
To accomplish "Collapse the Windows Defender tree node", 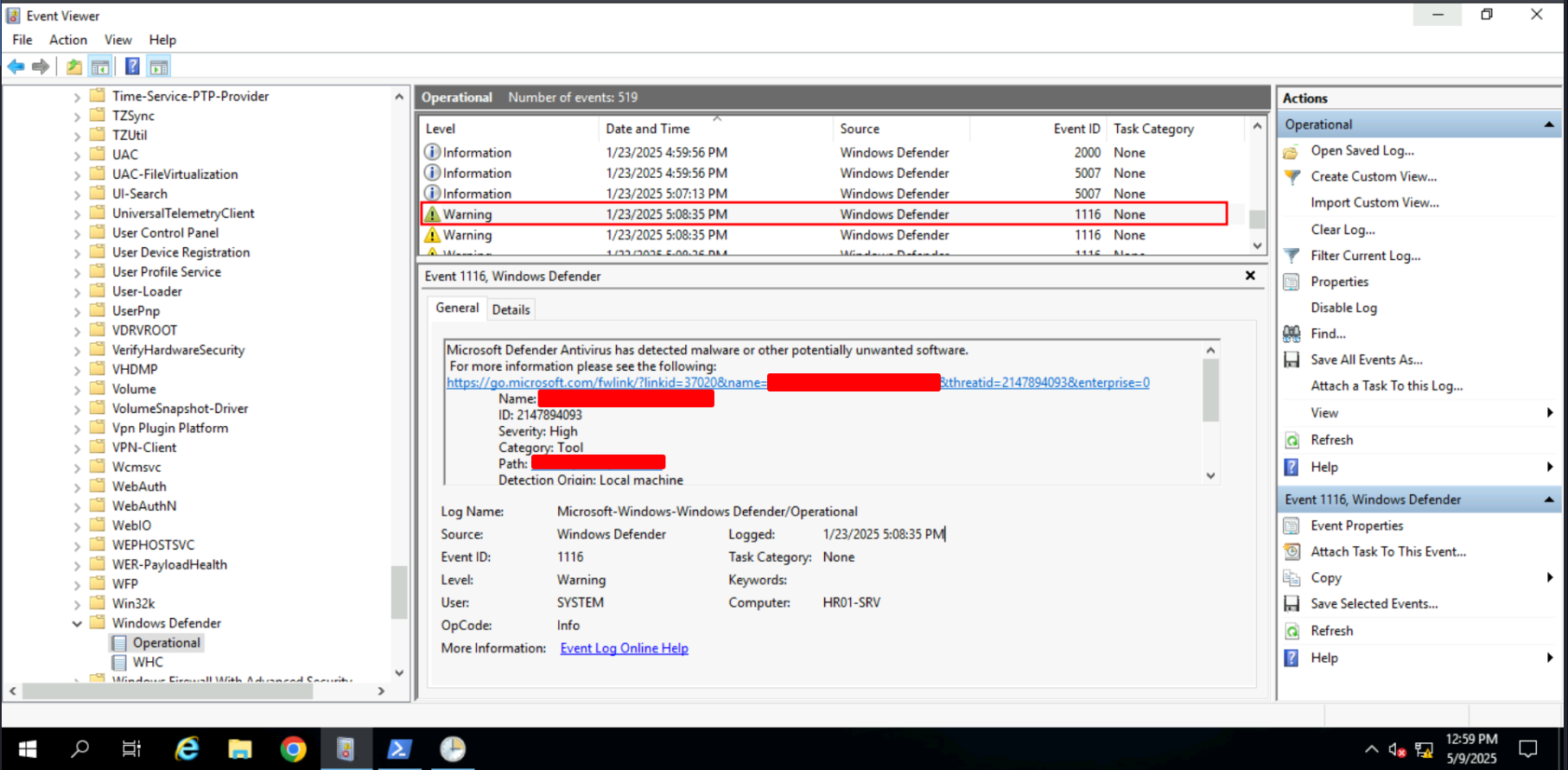I will (x=77, y=623).
